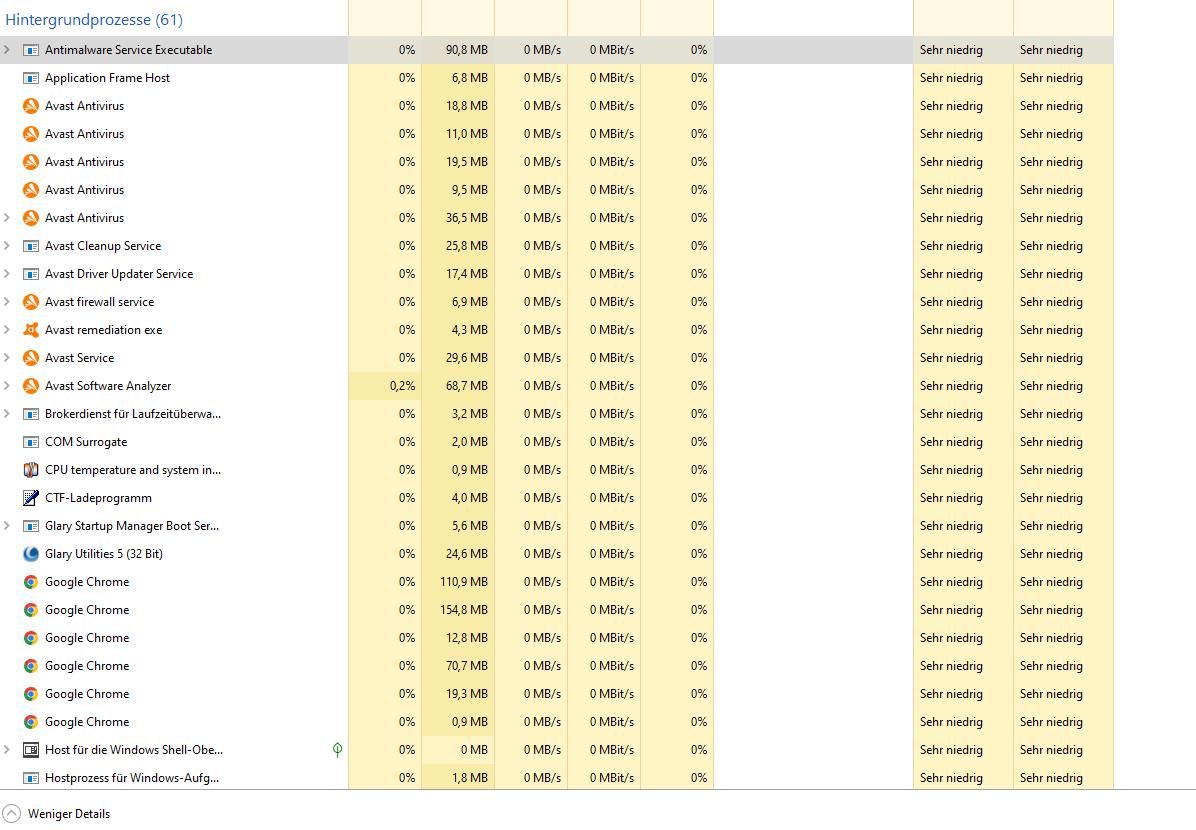Click the COM Surrogate icon
Viewport: 1196px width, 830px height.
point(31,442)
